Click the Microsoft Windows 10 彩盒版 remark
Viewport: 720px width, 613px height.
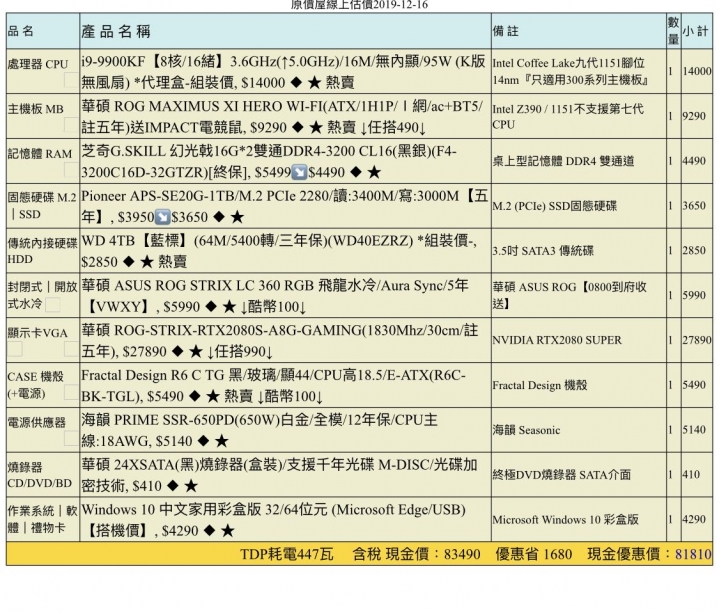[x=566, y=520]
